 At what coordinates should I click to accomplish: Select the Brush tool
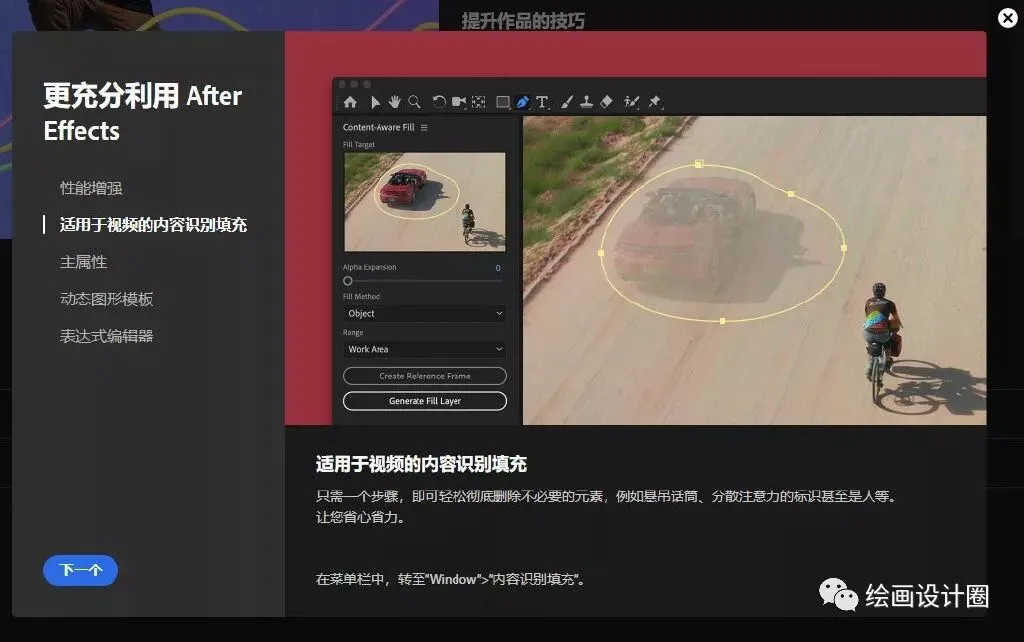click(567, 102)
